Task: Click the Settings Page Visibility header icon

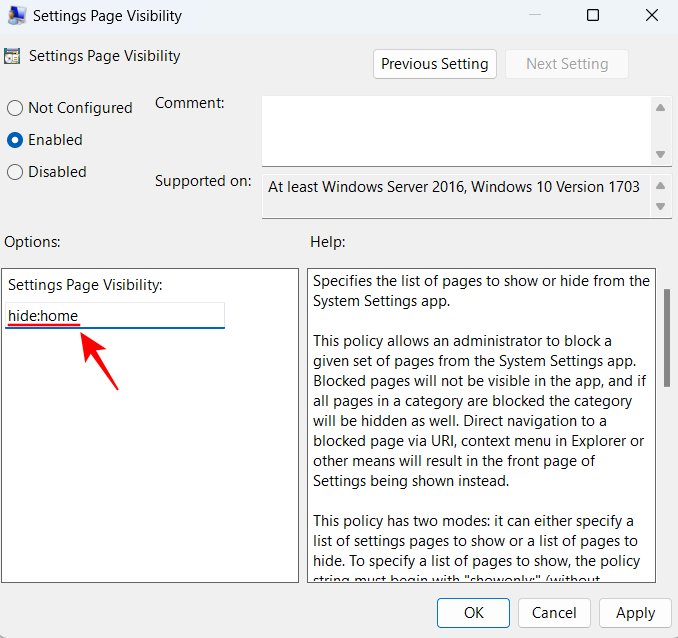Action: pos(12,56)
